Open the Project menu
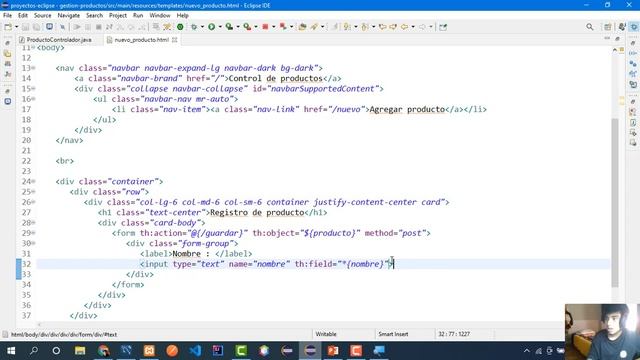 point(118,16)
